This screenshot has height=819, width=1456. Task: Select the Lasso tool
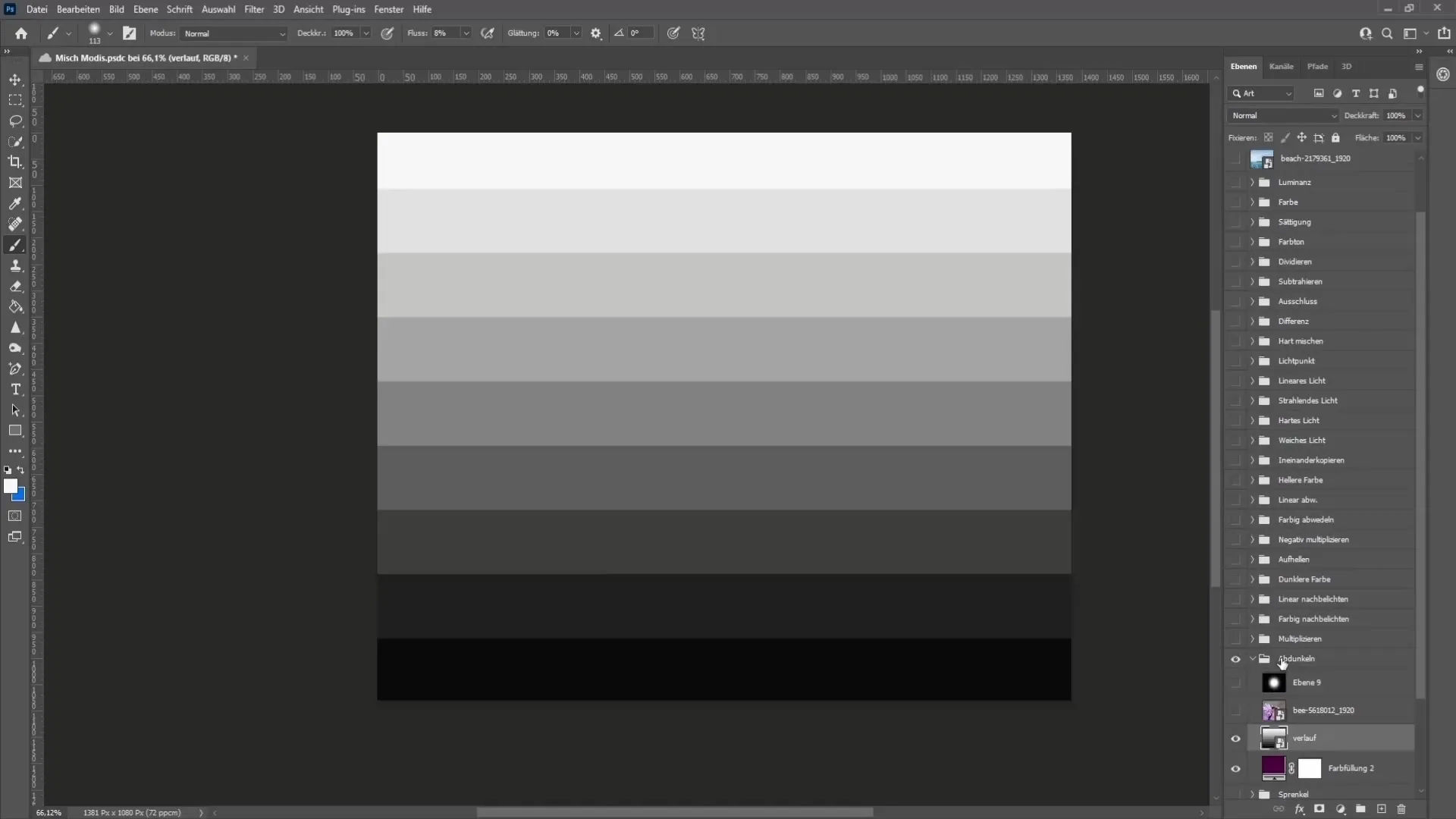point(15,120)
